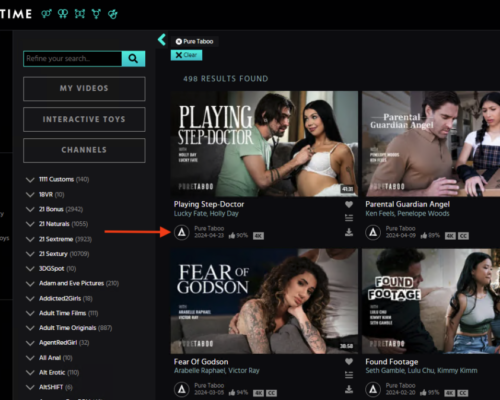Viewport: 500px width, 400px height.
Task: Click the 4K badge on Playing Step-Doctor
Action: click(x=258, y=236)
